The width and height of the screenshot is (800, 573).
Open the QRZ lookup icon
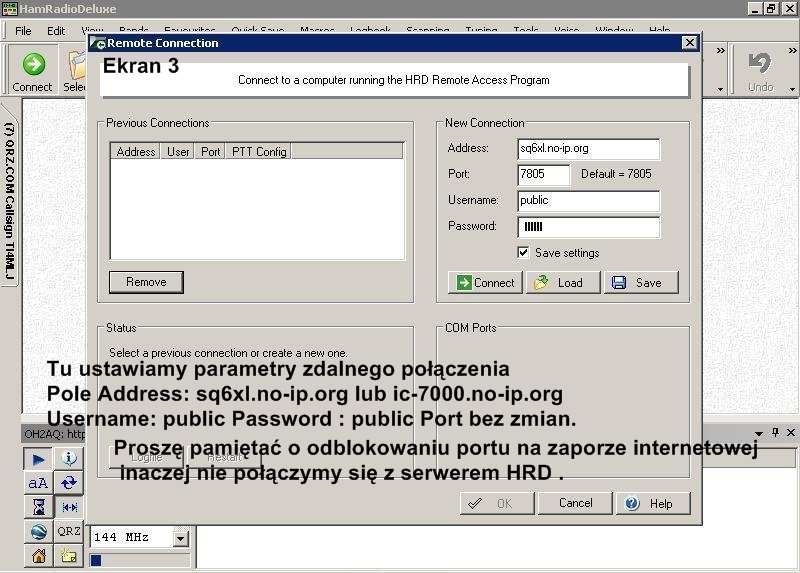(x=69, y=532)
